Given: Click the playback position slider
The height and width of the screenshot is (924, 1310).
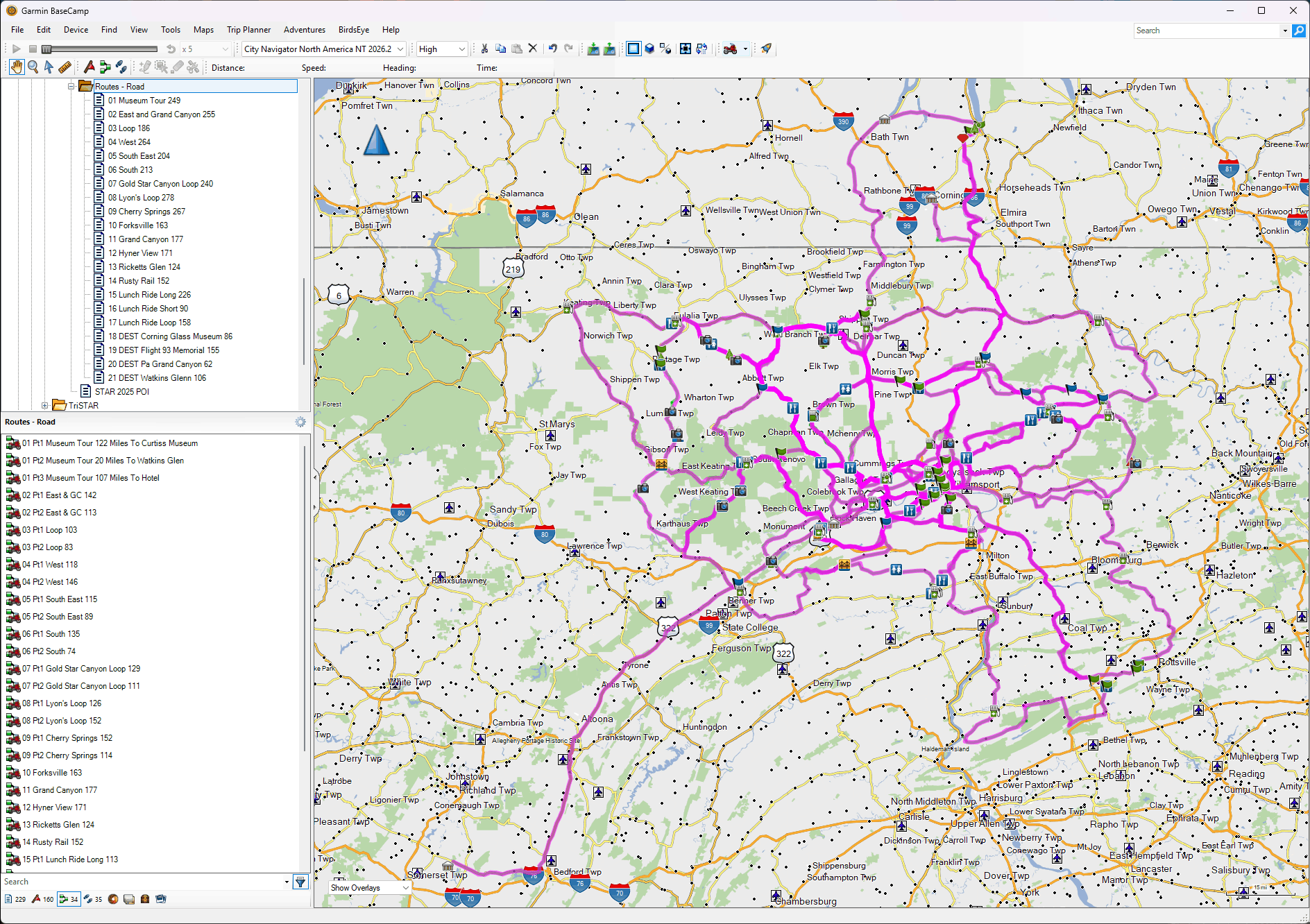Looking at the screenshot, I should (47, 49).
